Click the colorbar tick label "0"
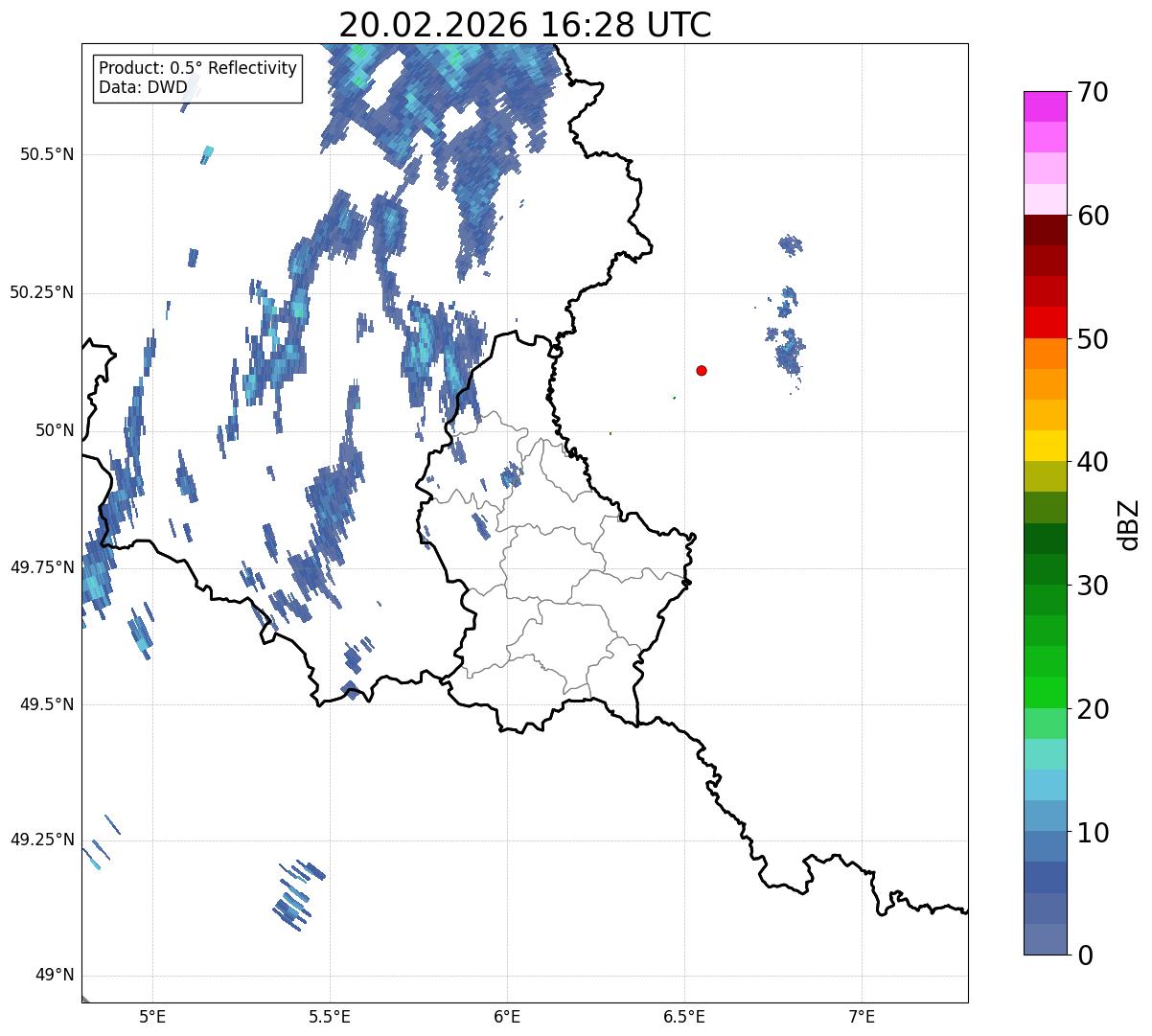This screenshot has height=1036, width=1152. [x=1085, y=955]
